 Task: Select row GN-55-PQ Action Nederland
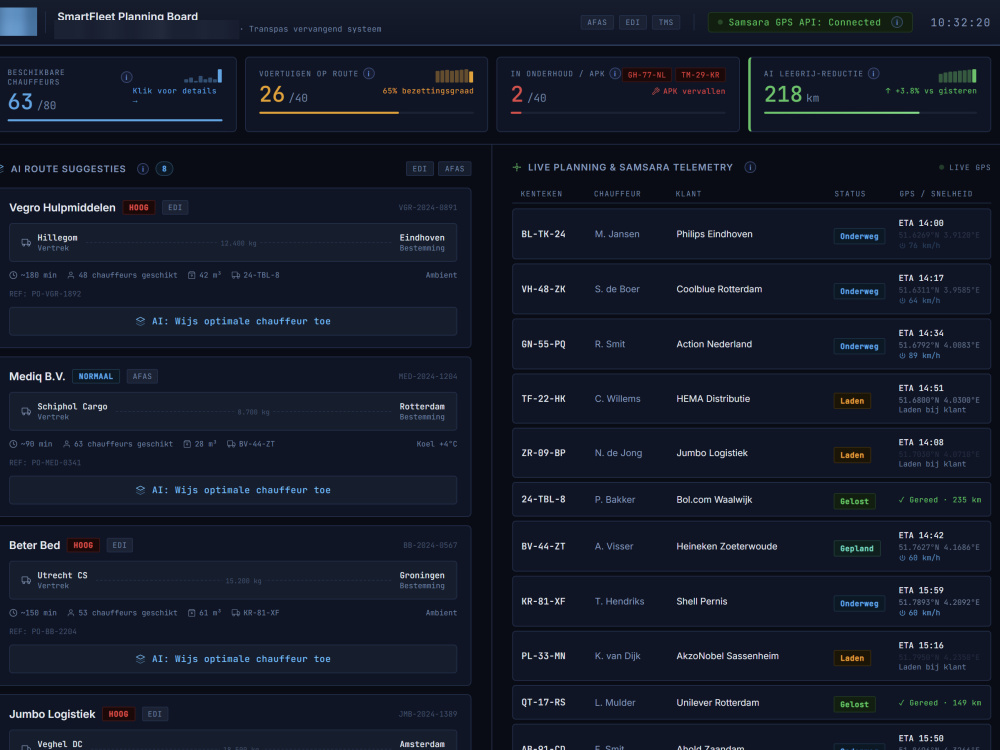click(751, 344)
